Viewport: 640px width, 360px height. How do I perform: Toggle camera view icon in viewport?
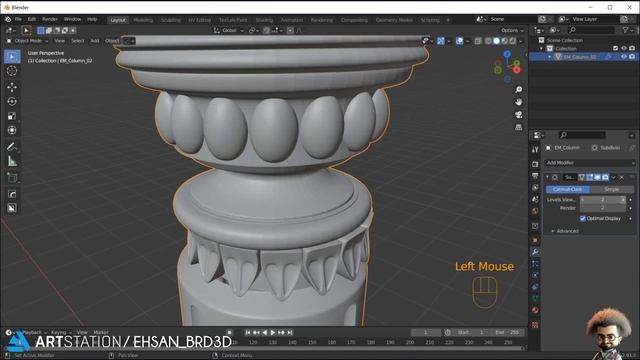click(518, 115)
